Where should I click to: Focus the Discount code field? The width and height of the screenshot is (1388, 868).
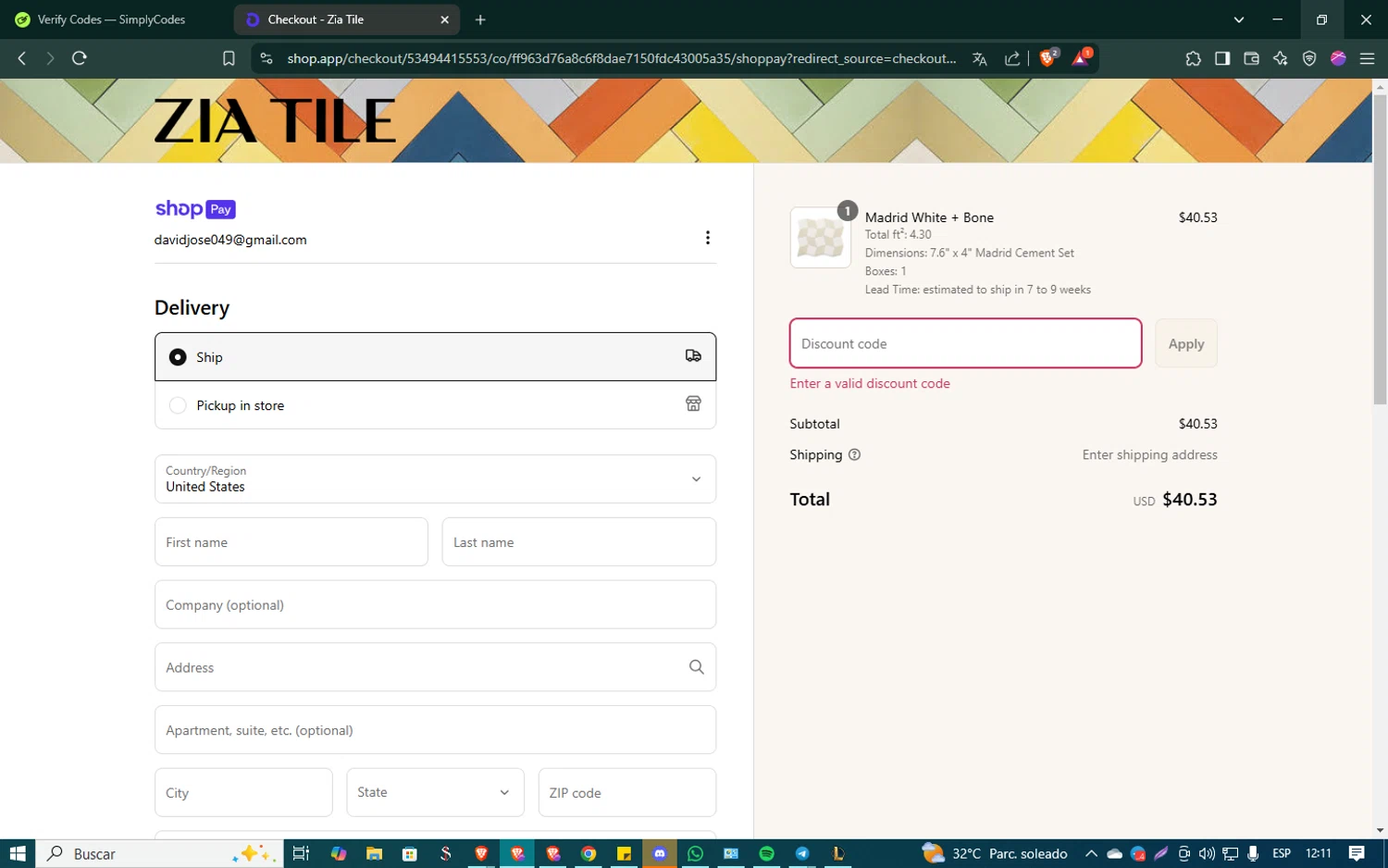pyautogui.click(x=965, y=343)
